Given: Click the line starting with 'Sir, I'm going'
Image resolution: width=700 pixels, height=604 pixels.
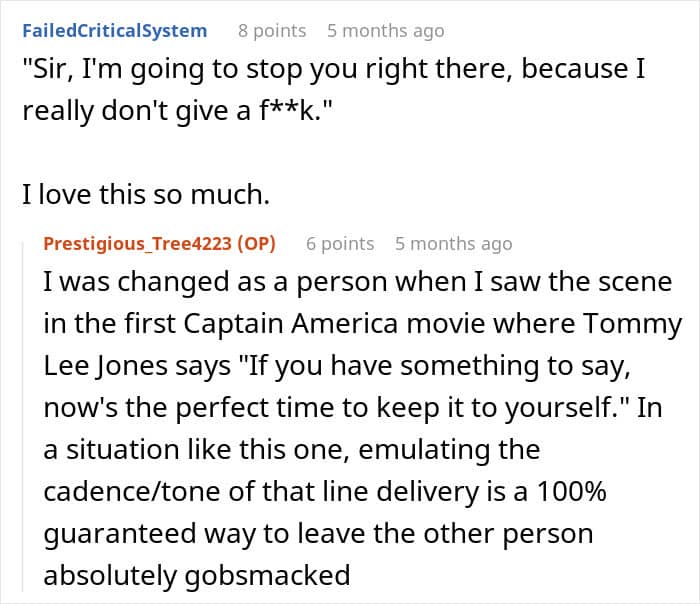Looking at the screenshot, I should (x=334, y=69).
